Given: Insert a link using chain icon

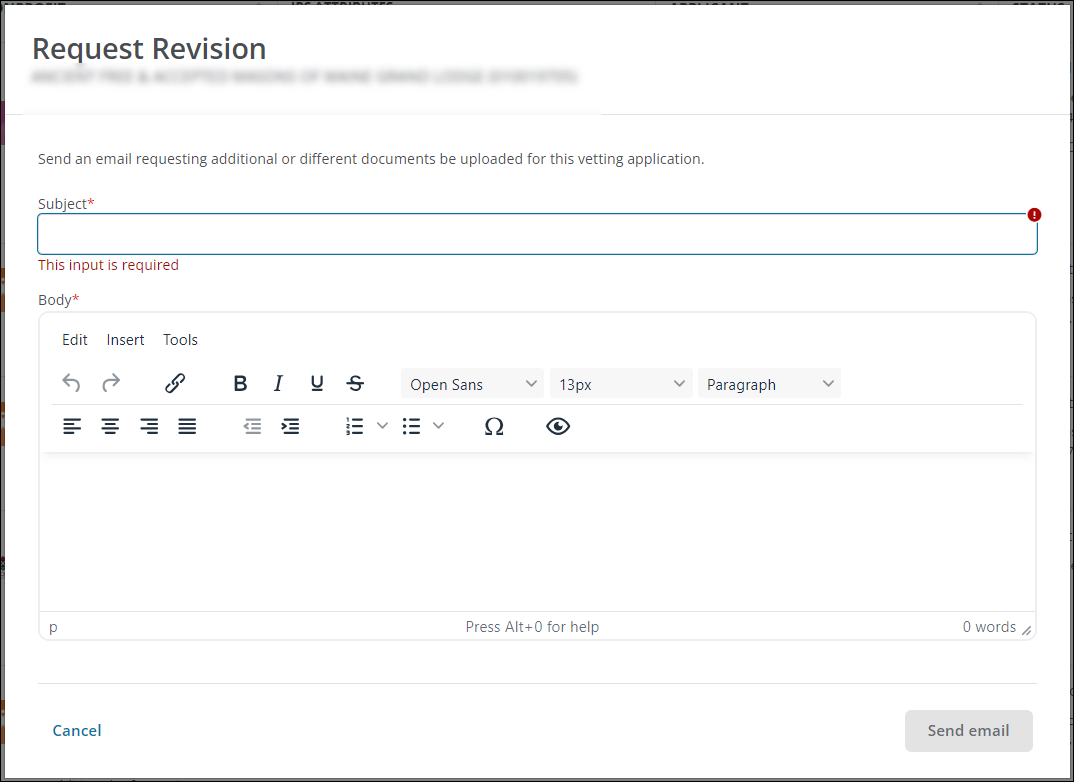Looking at the screenshot, I should tap(175, 384).
